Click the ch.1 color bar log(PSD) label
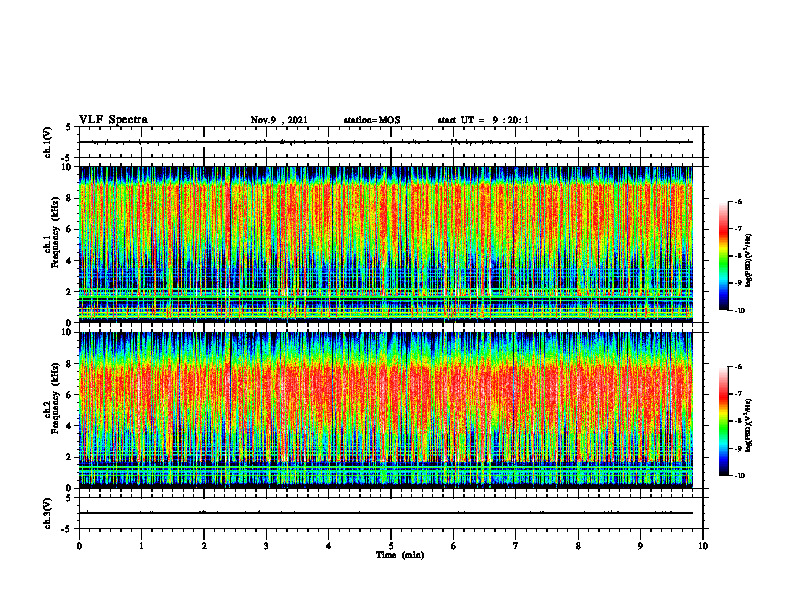The height and width of the screenshot is (612, 792). tap(749, 261)
